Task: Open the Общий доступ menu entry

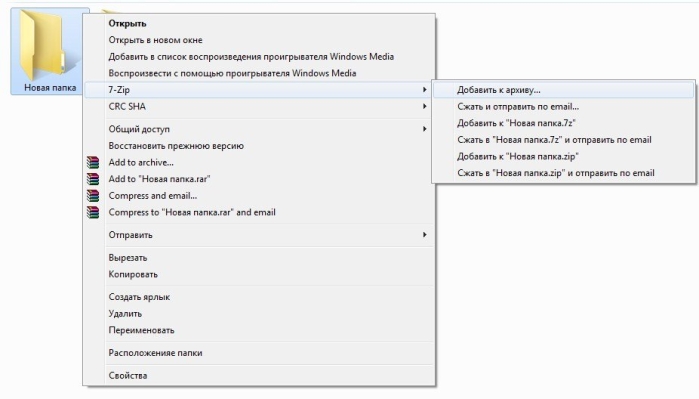Action: pyautogui.click(x=259, y=129)
